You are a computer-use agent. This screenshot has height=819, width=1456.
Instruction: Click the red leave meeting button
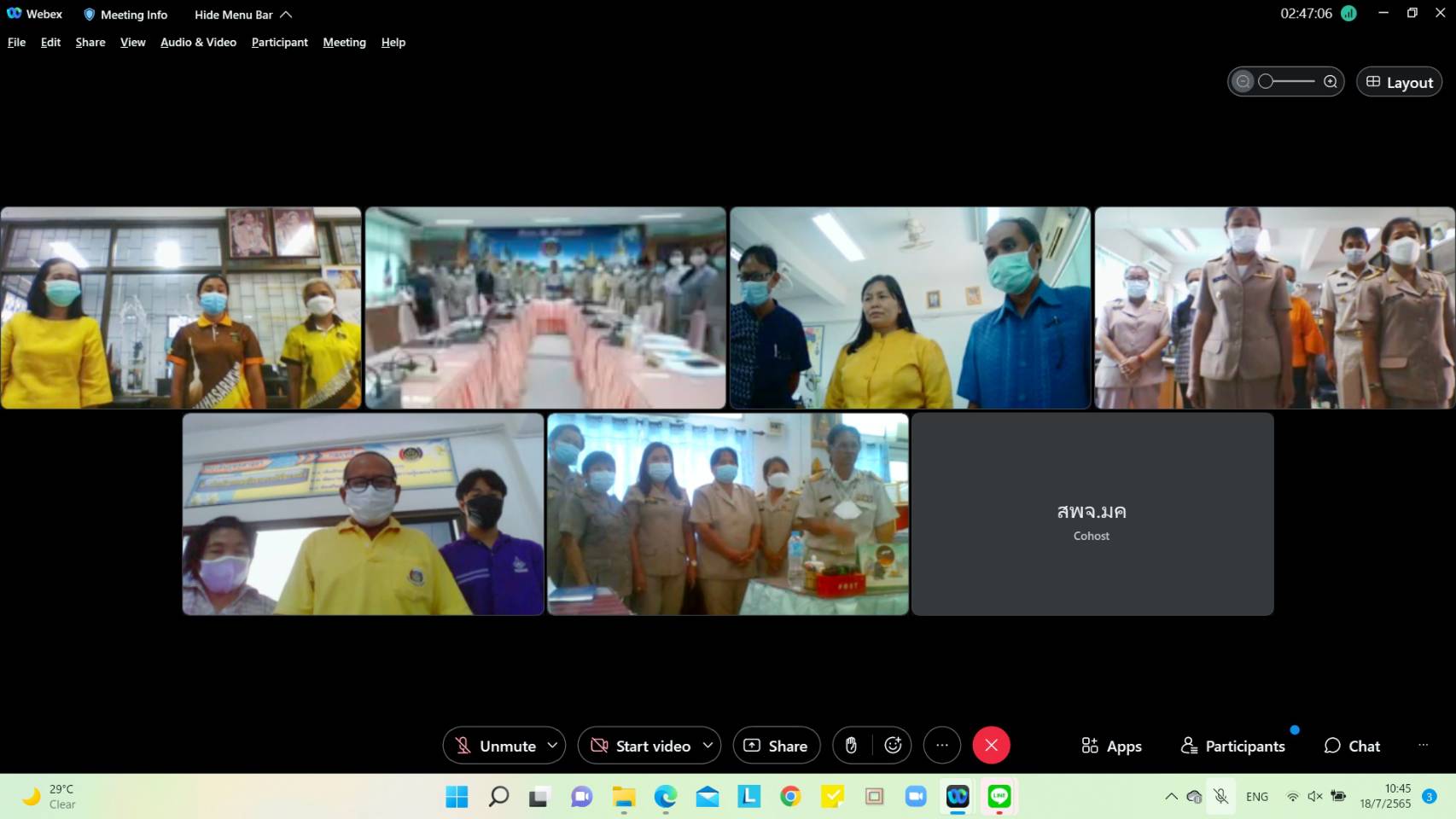[991, 746]
